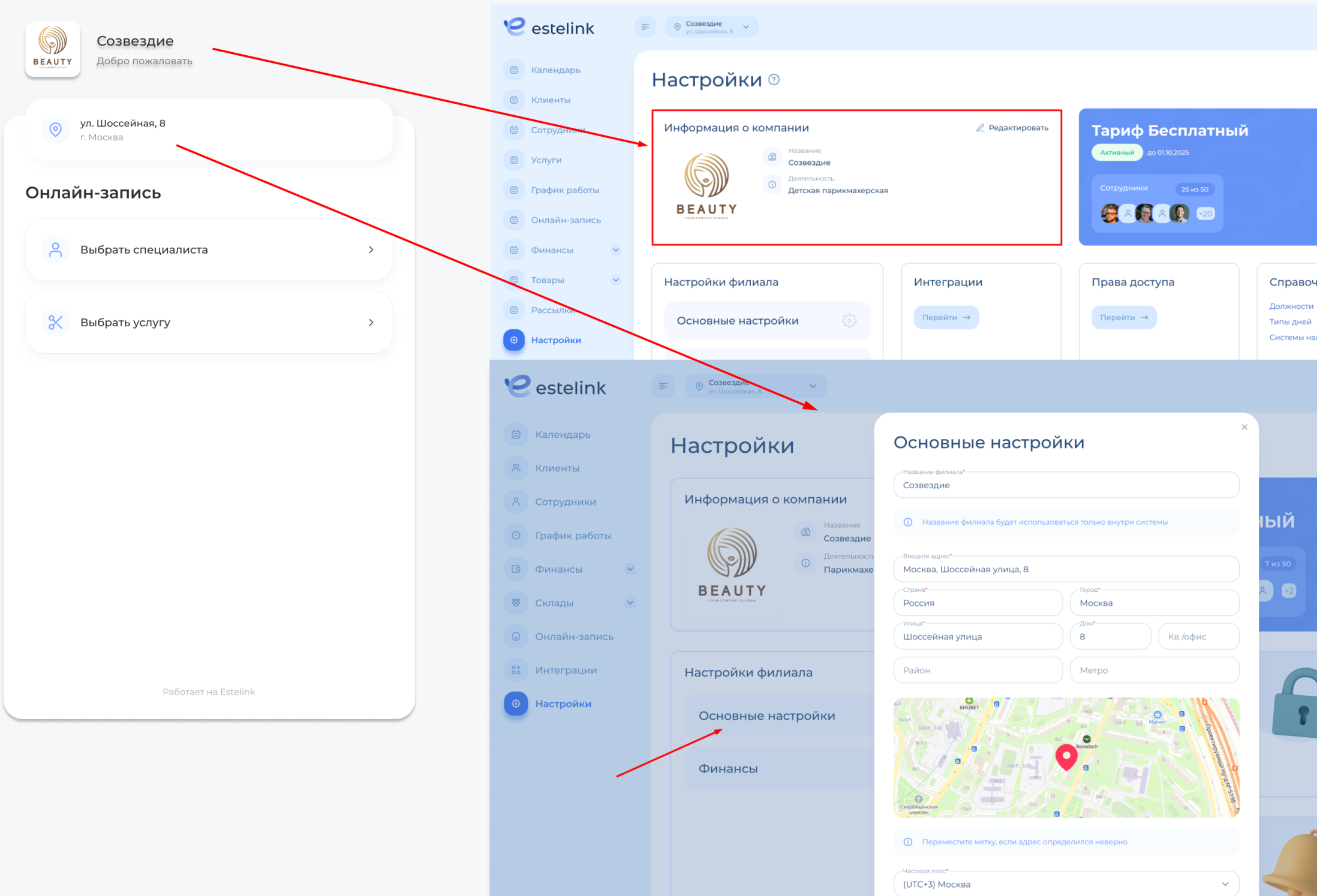The width and height of the screenshot is (1317, 896).
Task: Open the branch selector dropdown in lower header
Action: pyautogui.click(x=756, y=386)
